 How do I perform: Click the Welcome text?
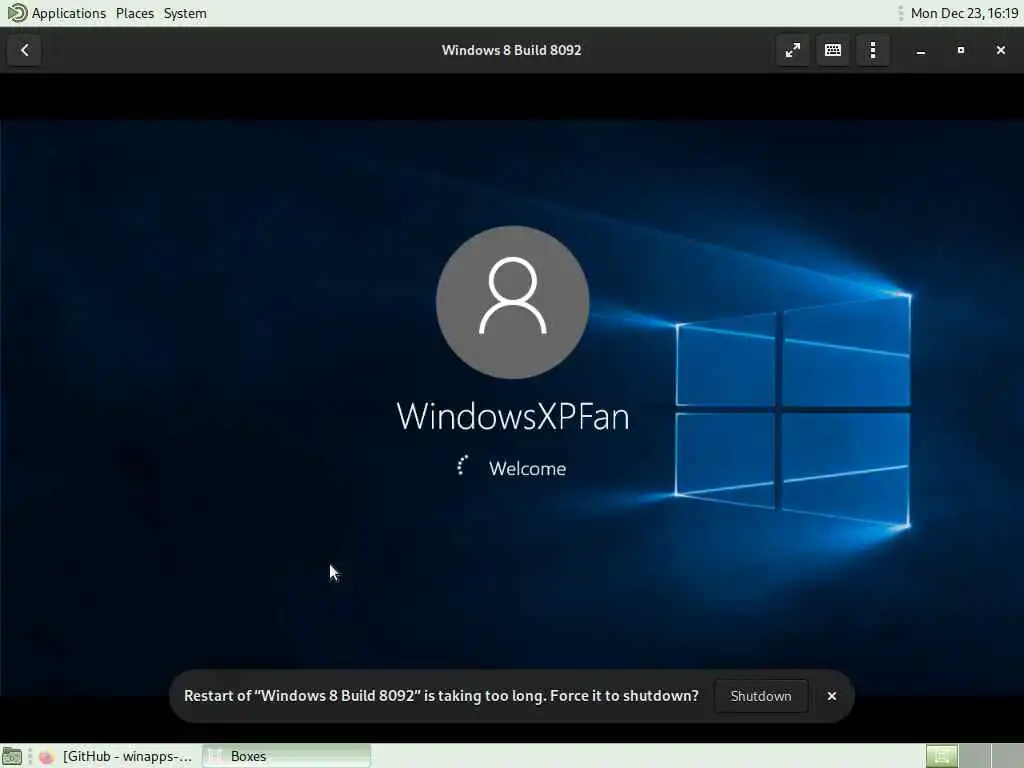[x=528, y=468]
